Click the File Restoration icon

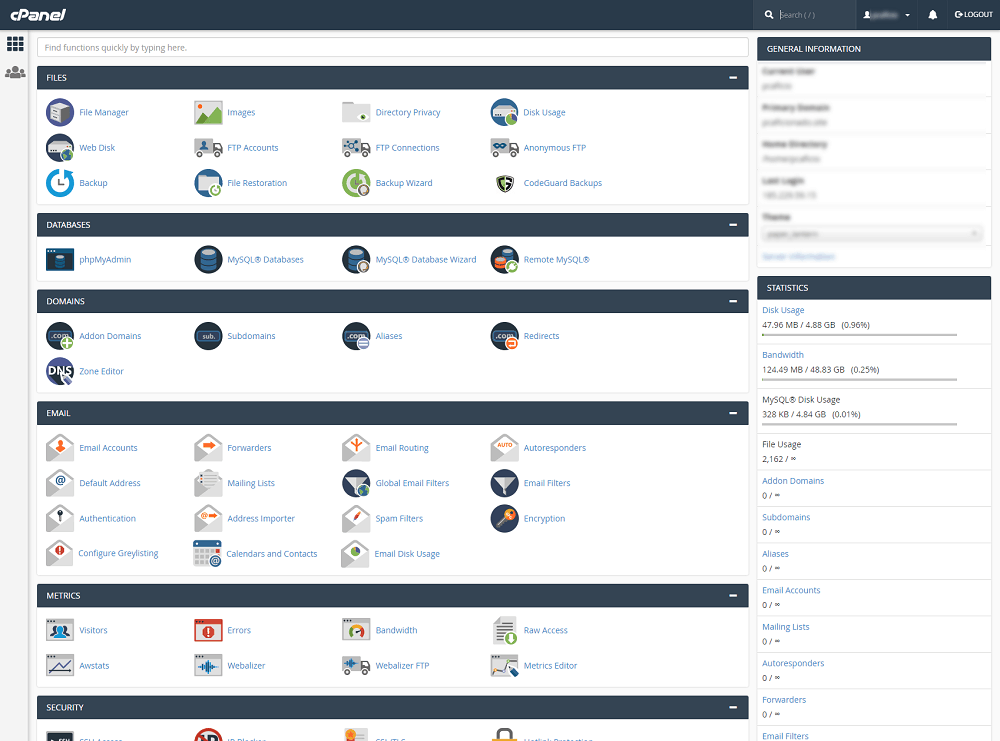coord(208,183)
